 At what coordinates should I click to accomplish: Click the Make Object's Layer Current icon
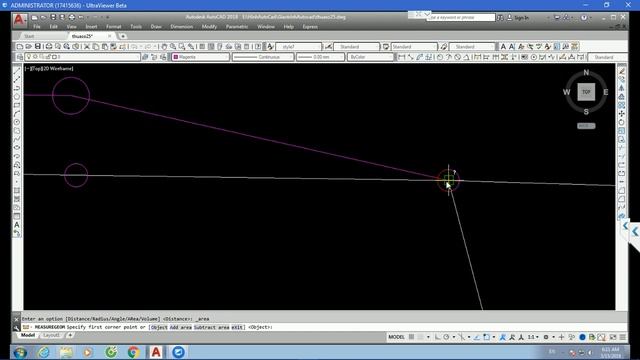pyautogui.click(x=145, y=57)
